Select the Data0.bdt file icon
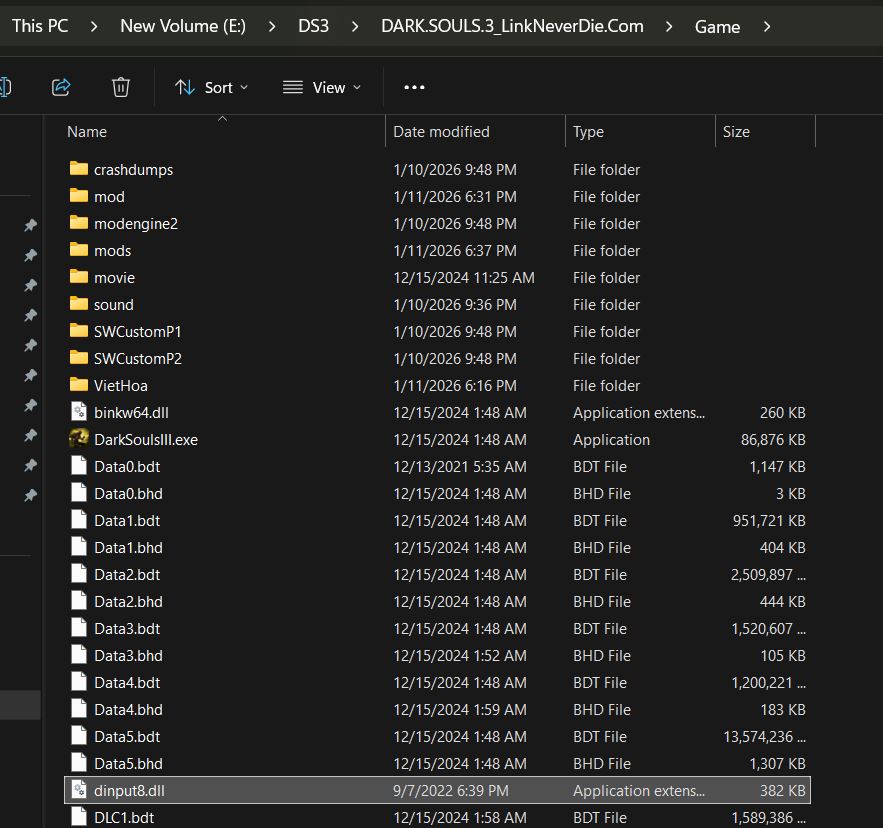Image resolution: width=883 pixels, height=828 pixels. click(x=79, y=466)
